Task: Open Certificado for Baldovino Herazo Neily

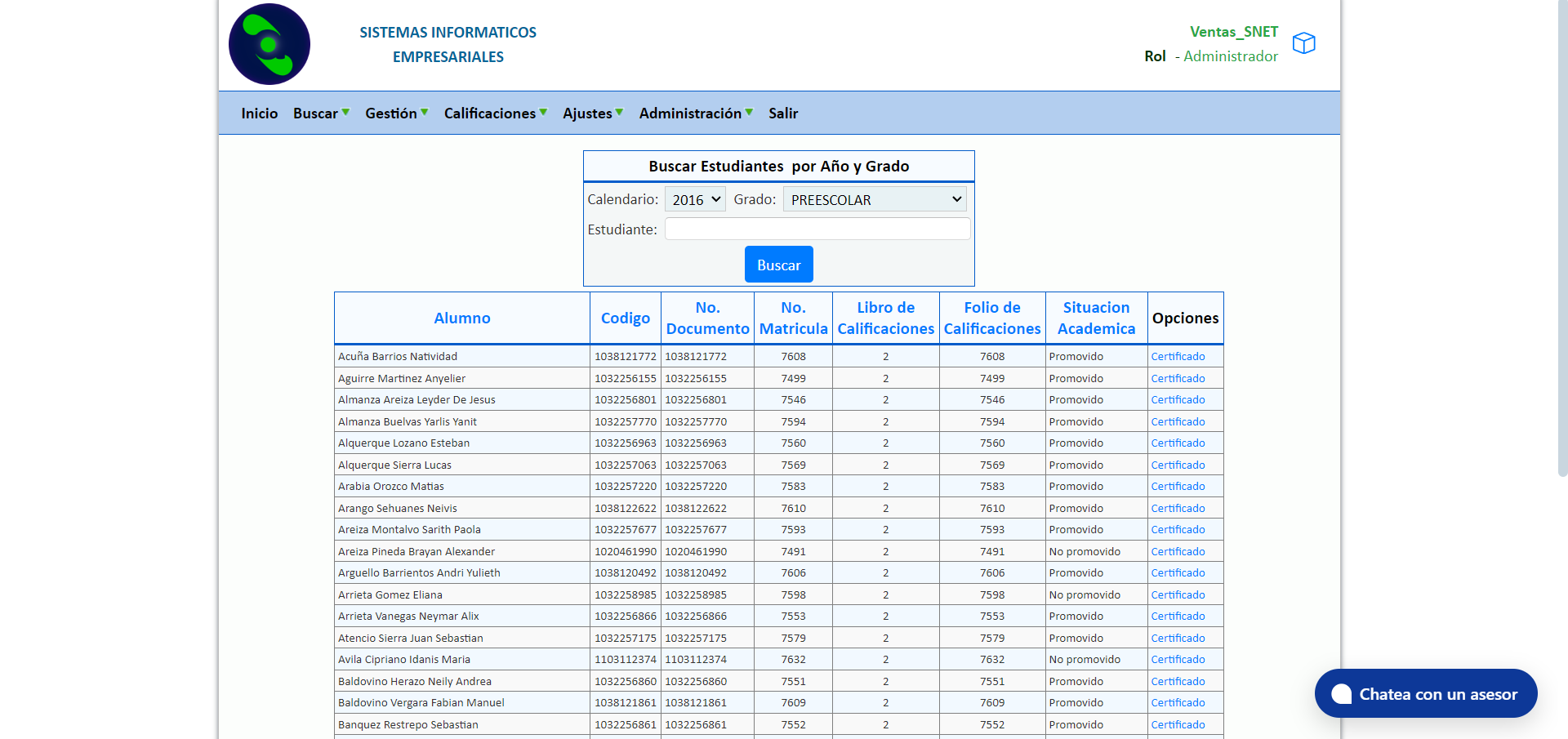Action: (1178, 681)
